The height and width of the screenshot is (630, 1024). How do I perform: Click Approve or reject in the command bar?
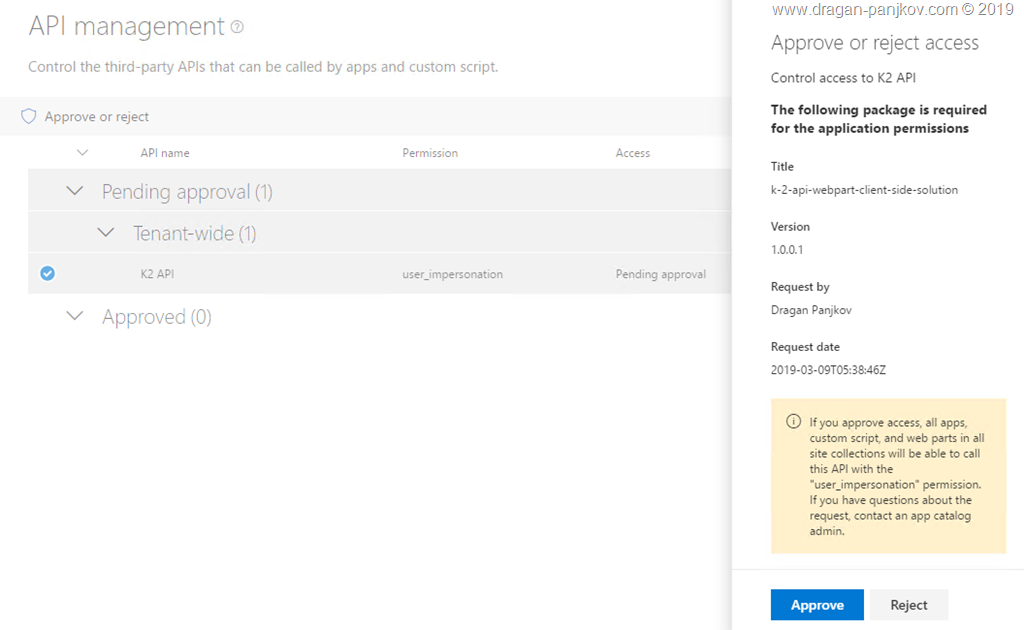click(x=96, y=117)
